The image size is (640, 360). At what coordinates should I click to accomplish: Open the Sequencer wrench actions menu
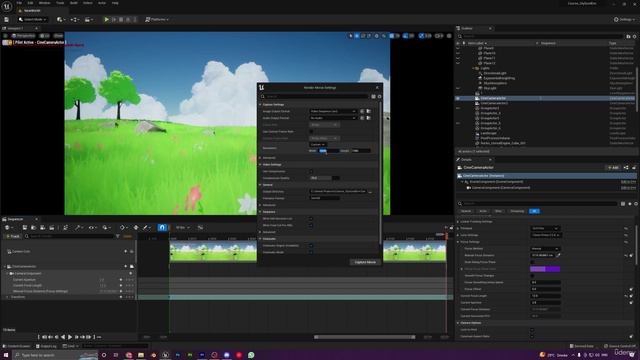(78, 227)
